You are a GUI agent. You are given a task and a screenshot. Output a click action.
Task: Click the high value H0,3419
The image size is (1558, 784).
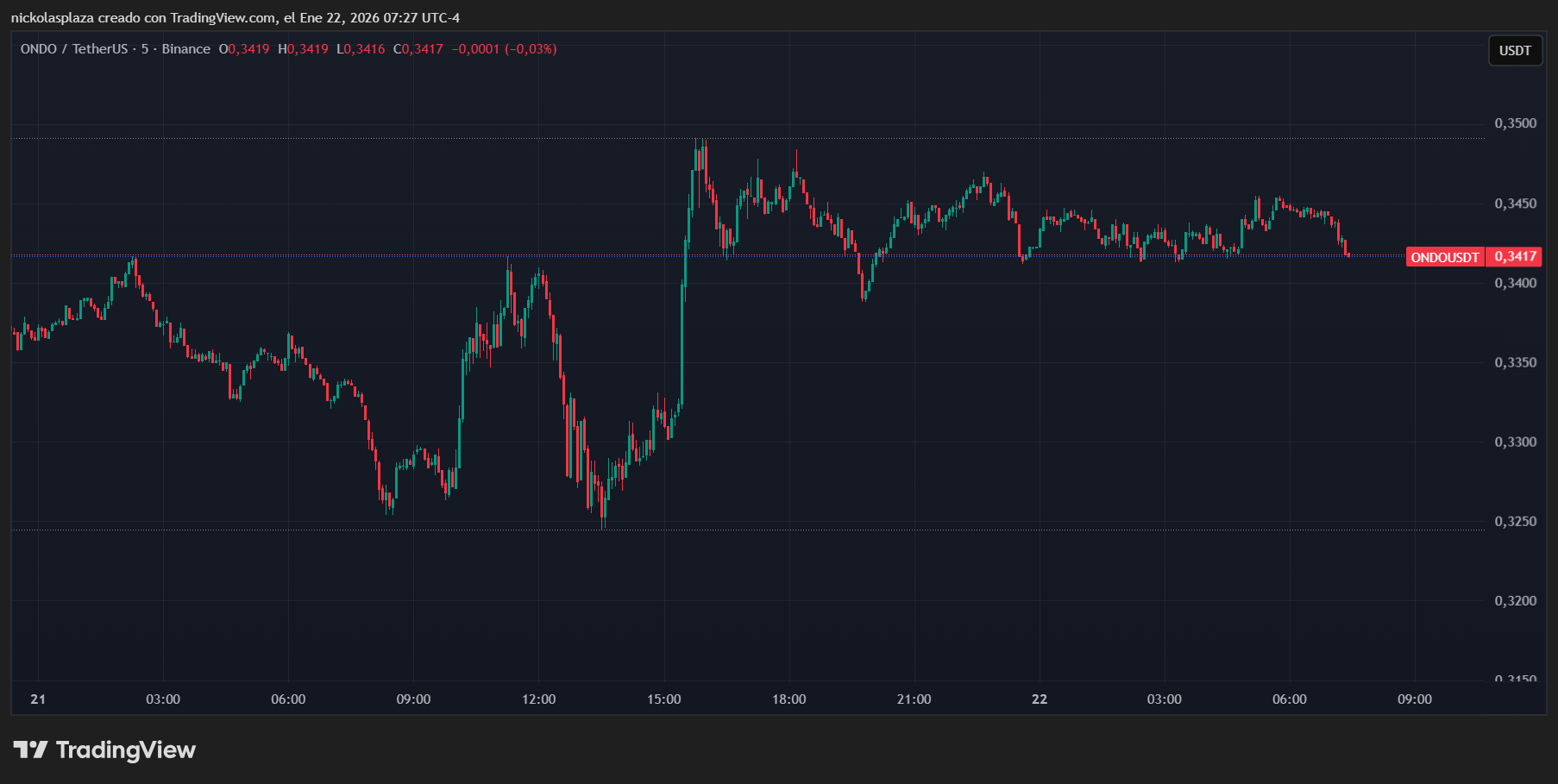tap(303, 49)
